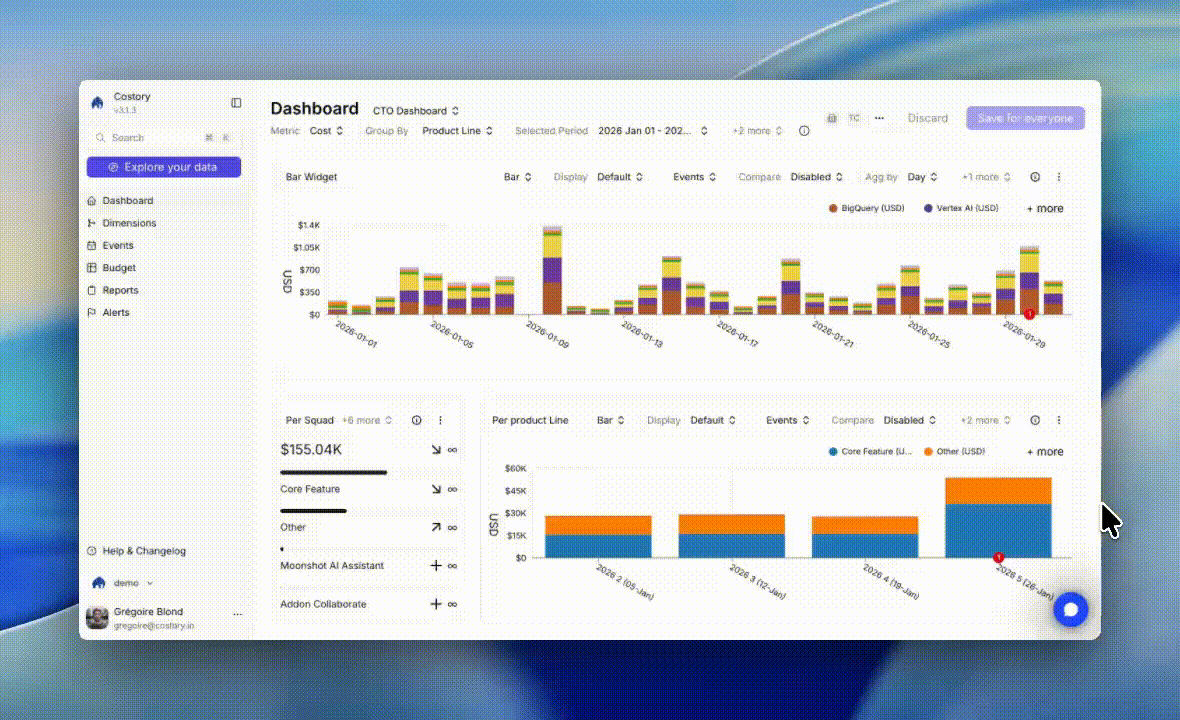Screen dimensions: 1180x720
Task: Expand the +1 more options in Bar Widget
Action: [987, 177]
